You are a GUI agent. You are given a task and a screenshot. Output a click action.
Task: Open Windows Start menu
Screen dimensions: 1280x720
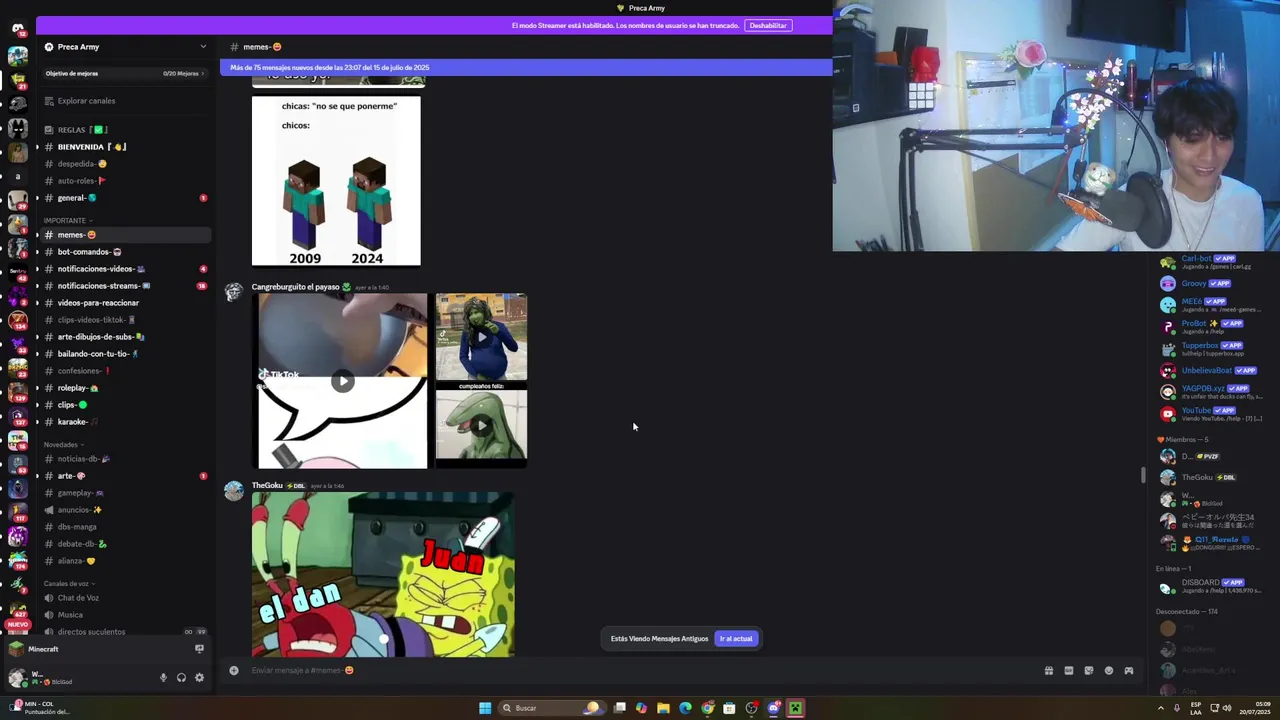pos(485,708)
